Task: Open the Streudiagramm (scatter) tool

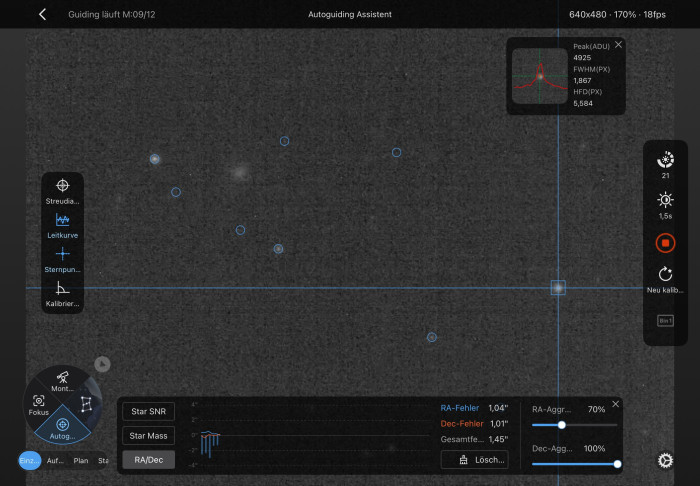Action: coord(62,191)
